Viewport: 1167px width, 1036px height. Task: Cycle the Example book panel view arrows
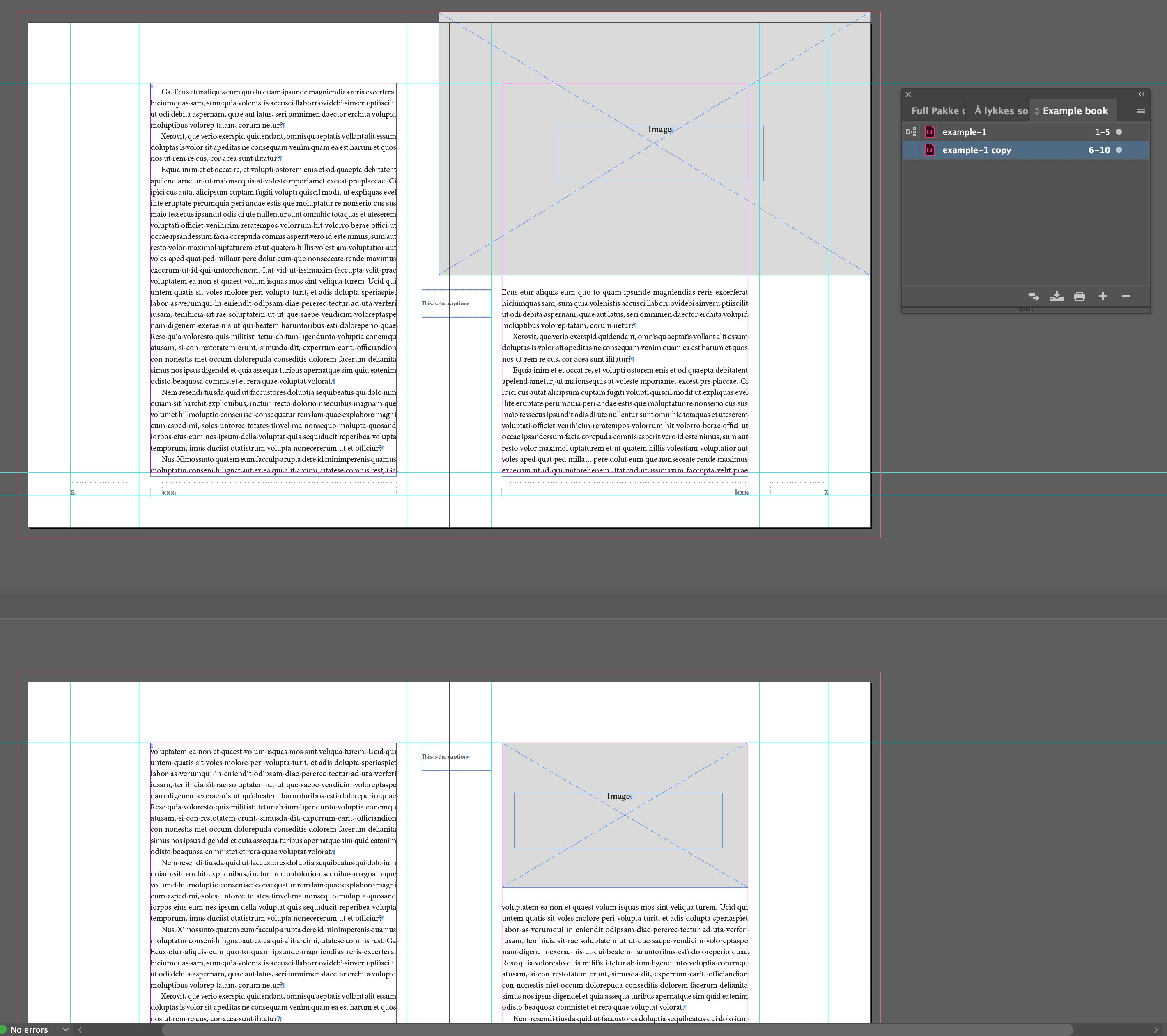(x=1037, y=111)
